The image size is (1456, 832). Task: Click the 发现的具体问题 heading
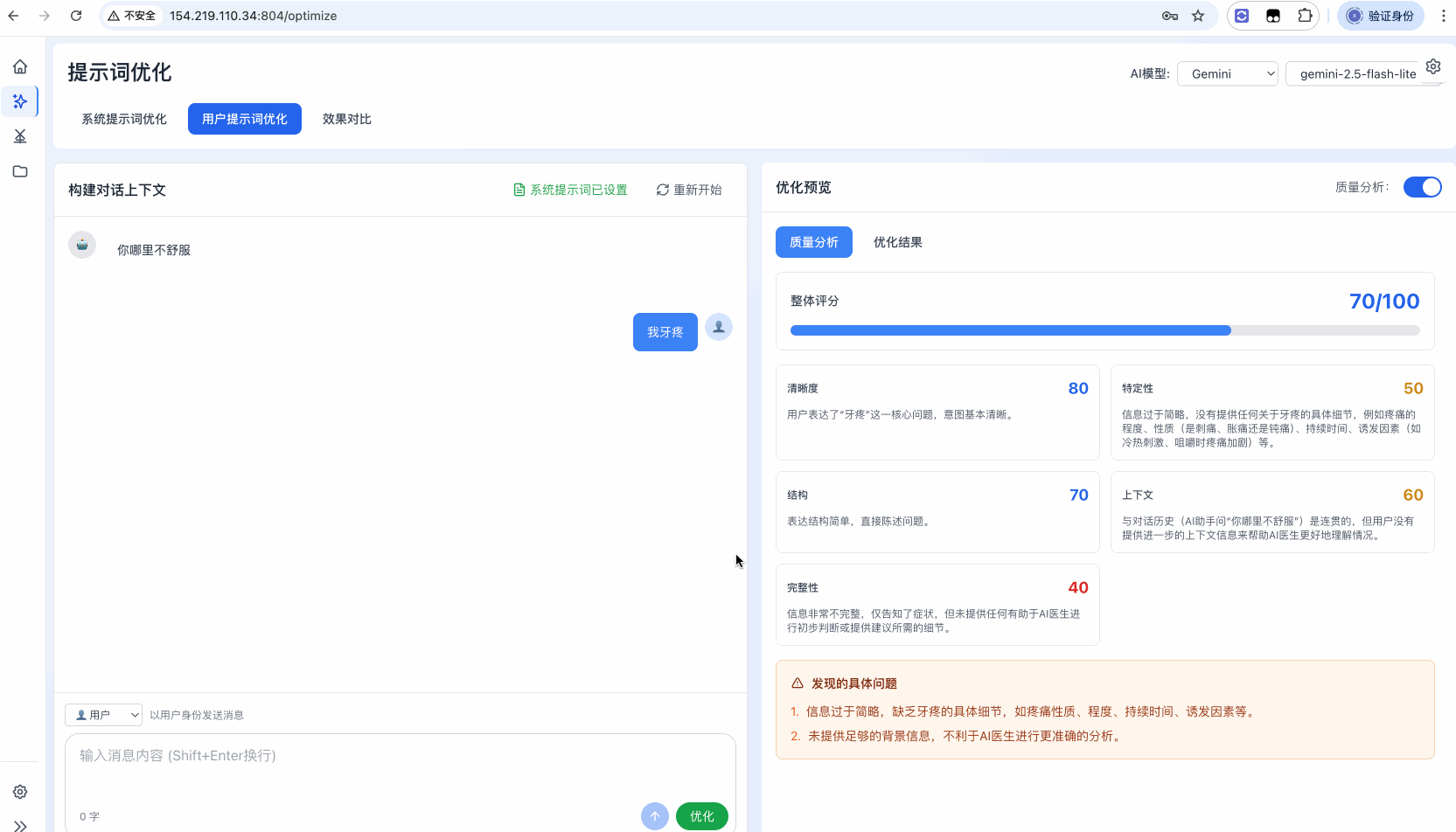point(854,683)
